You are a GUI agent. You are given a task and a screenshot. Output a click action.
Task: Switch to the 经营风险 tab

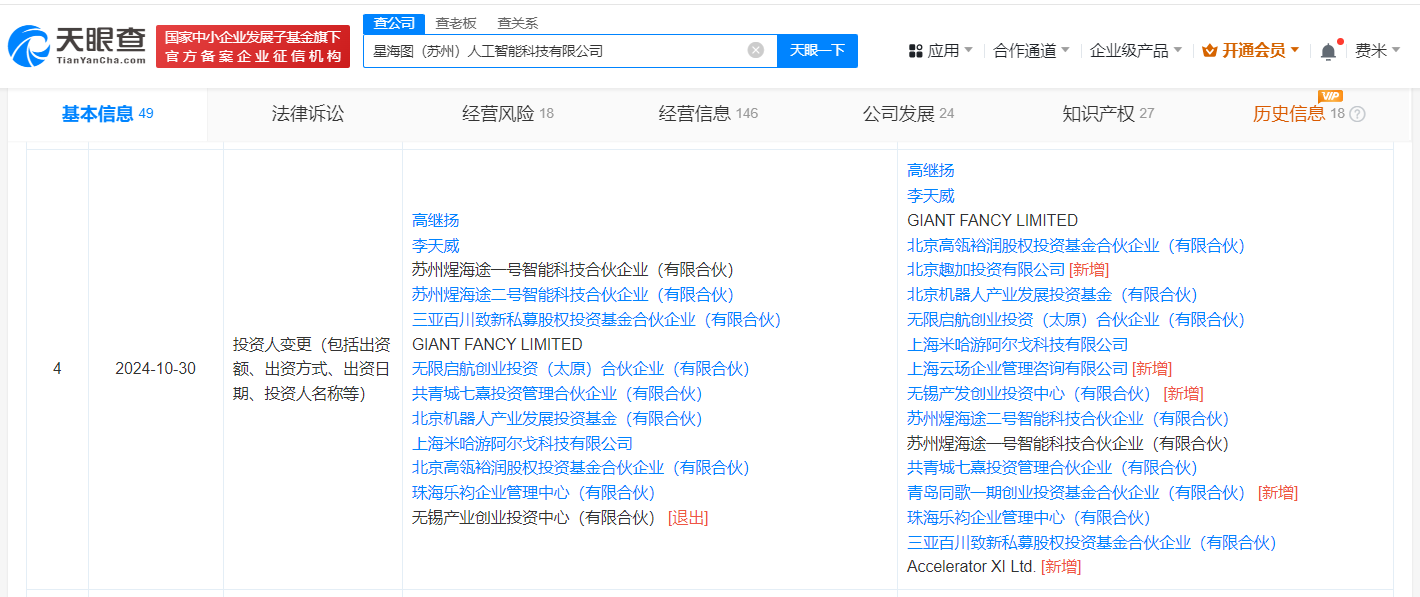(508, 114)
